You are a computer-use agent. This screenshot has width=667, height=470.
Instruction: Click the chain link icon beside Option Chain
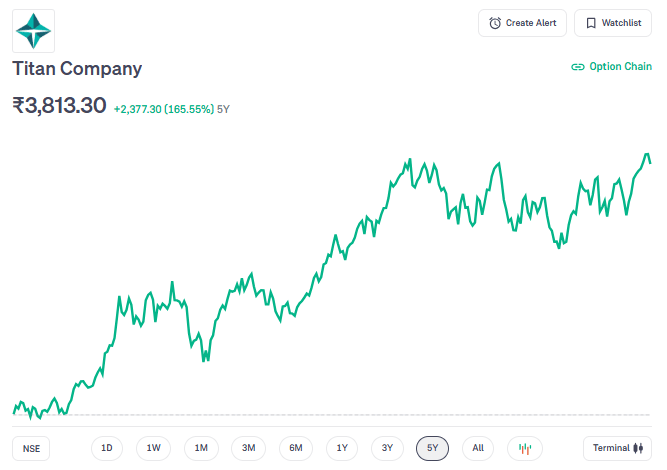coord(577,67)
